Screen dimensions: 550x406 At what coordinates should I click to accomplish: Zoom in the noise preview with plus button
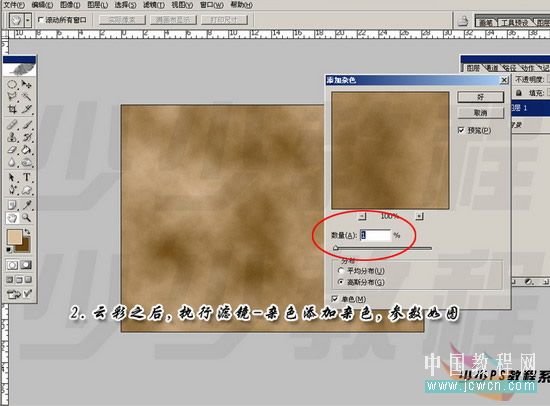419,216
